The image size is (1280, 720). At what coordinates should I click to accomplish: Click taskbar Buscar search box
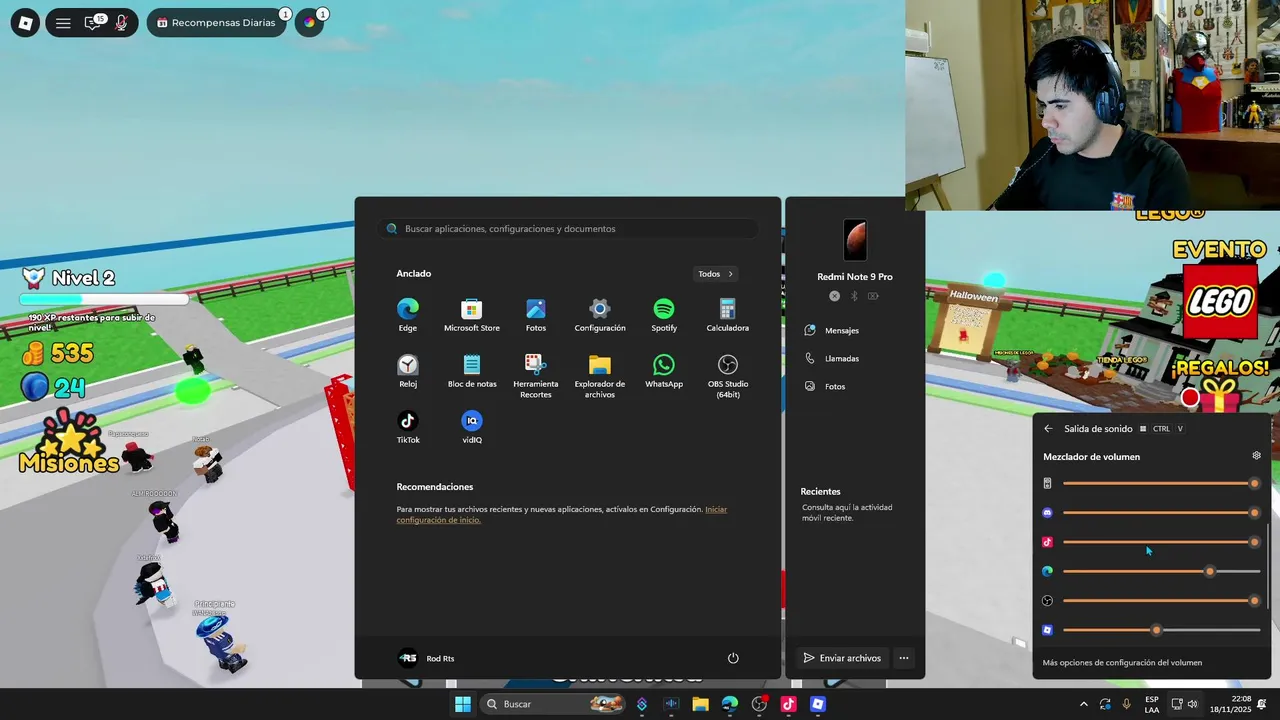pos(553,704)
